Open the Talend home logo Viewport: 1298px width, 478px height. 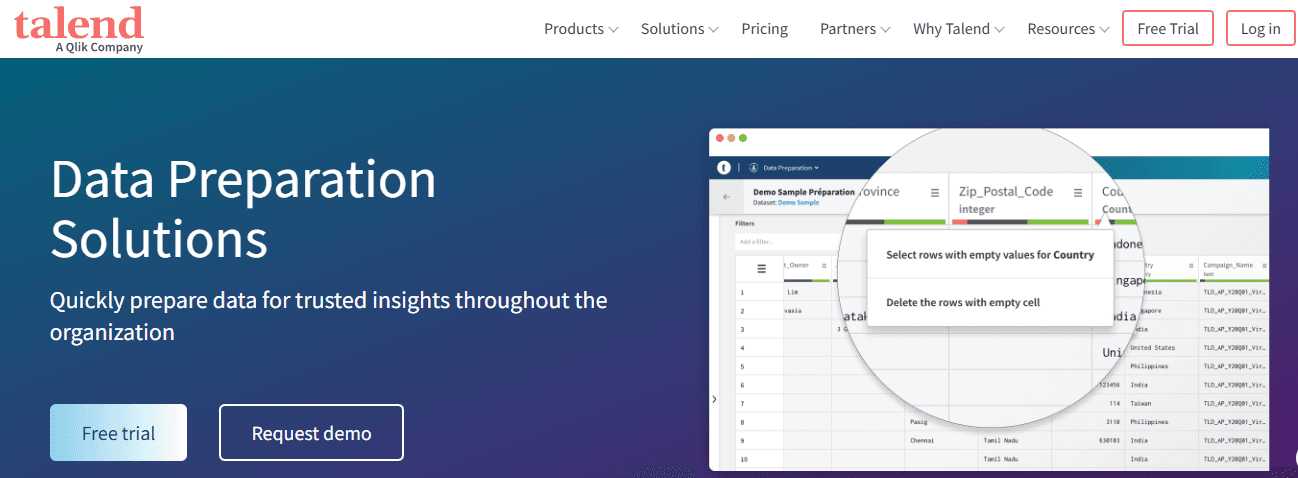[79, 30]
